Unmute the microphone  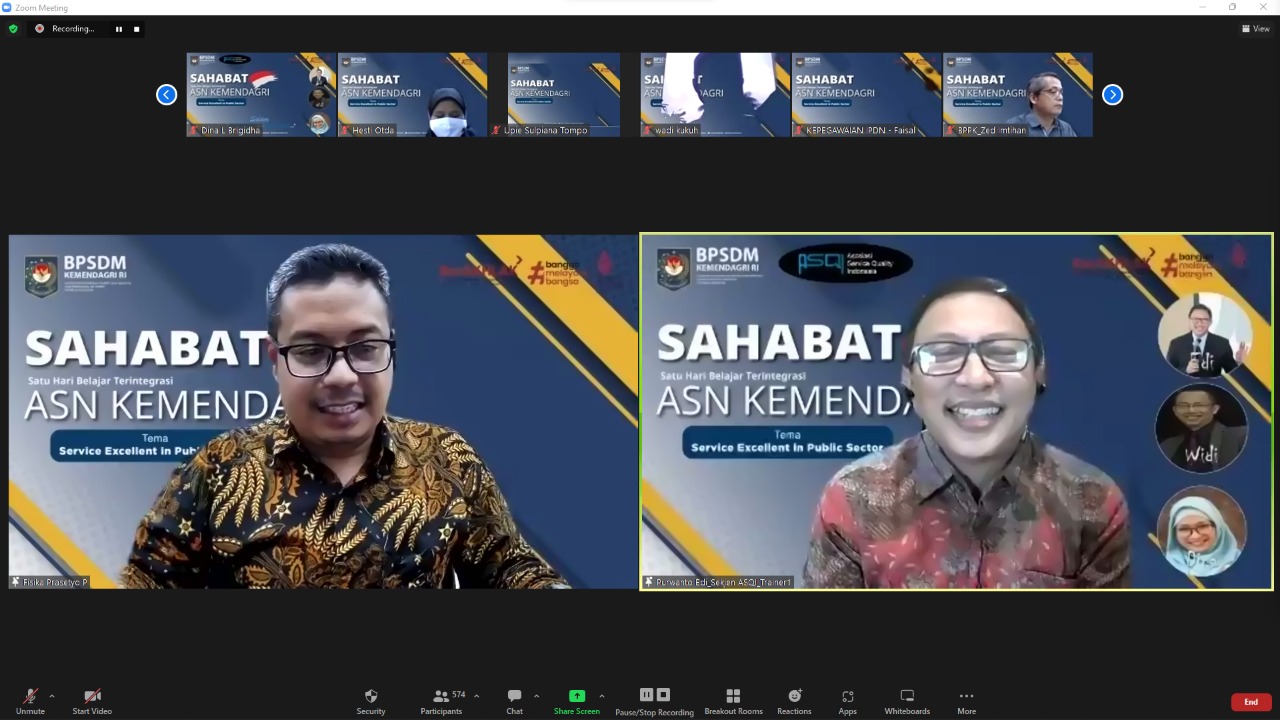click(x=30, y=701)
